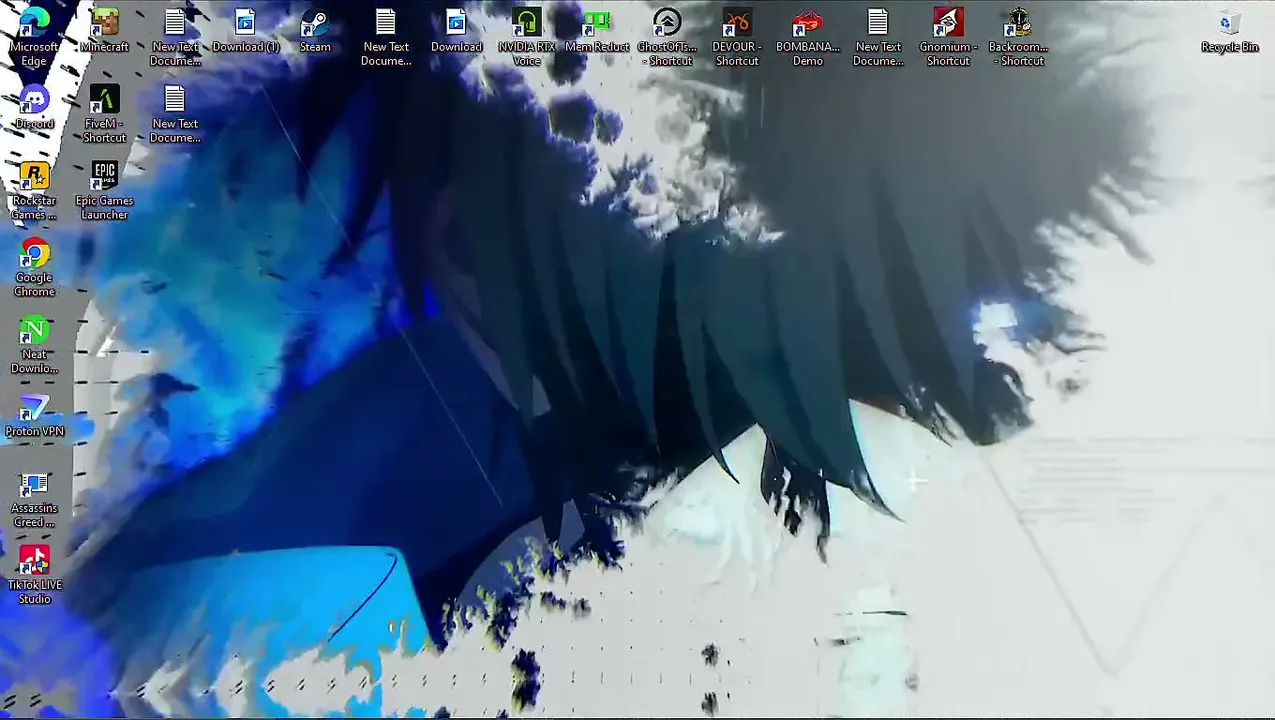Open the Microsoft Edge desktop icon
The width and height of the screenshot is (1275, 720).
34,37
